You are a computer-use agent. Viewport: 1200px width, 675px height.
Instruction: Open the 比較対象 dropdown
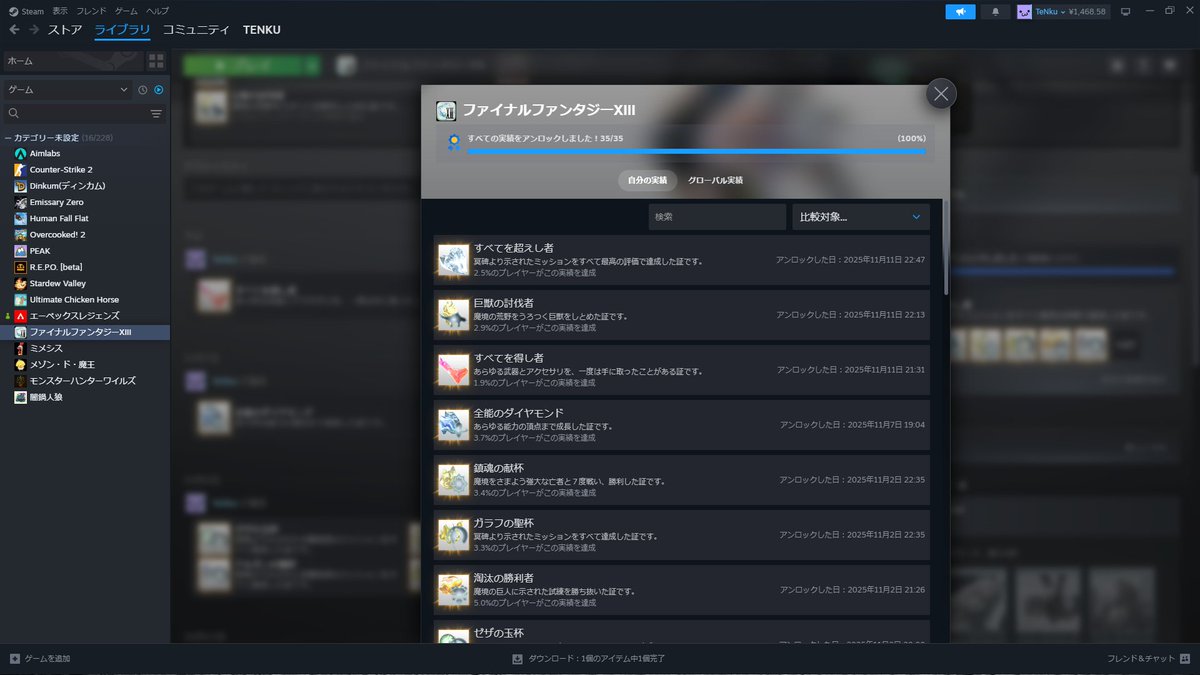(860, 216)
